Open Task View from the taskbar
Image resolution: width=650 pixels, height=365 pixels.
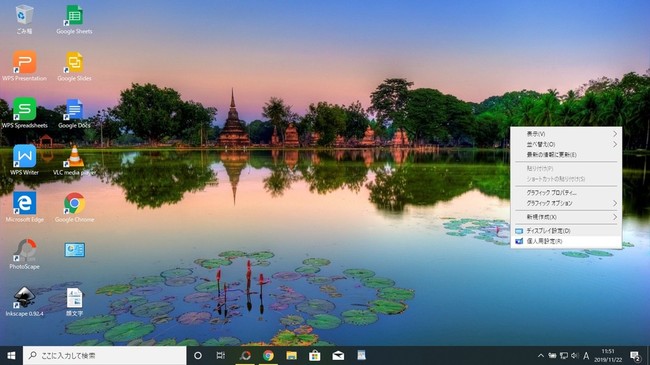(x=221, y=355)
